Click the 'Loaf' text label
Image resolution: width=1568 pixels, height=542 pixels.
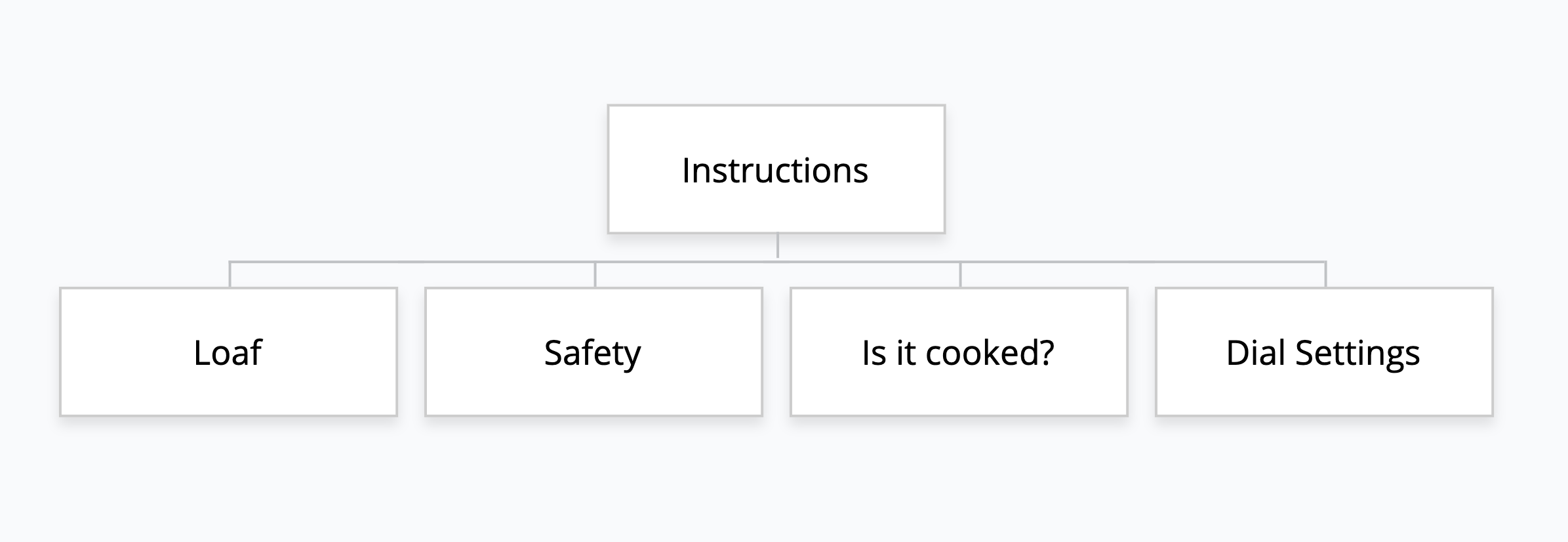[x=228, y=353]
